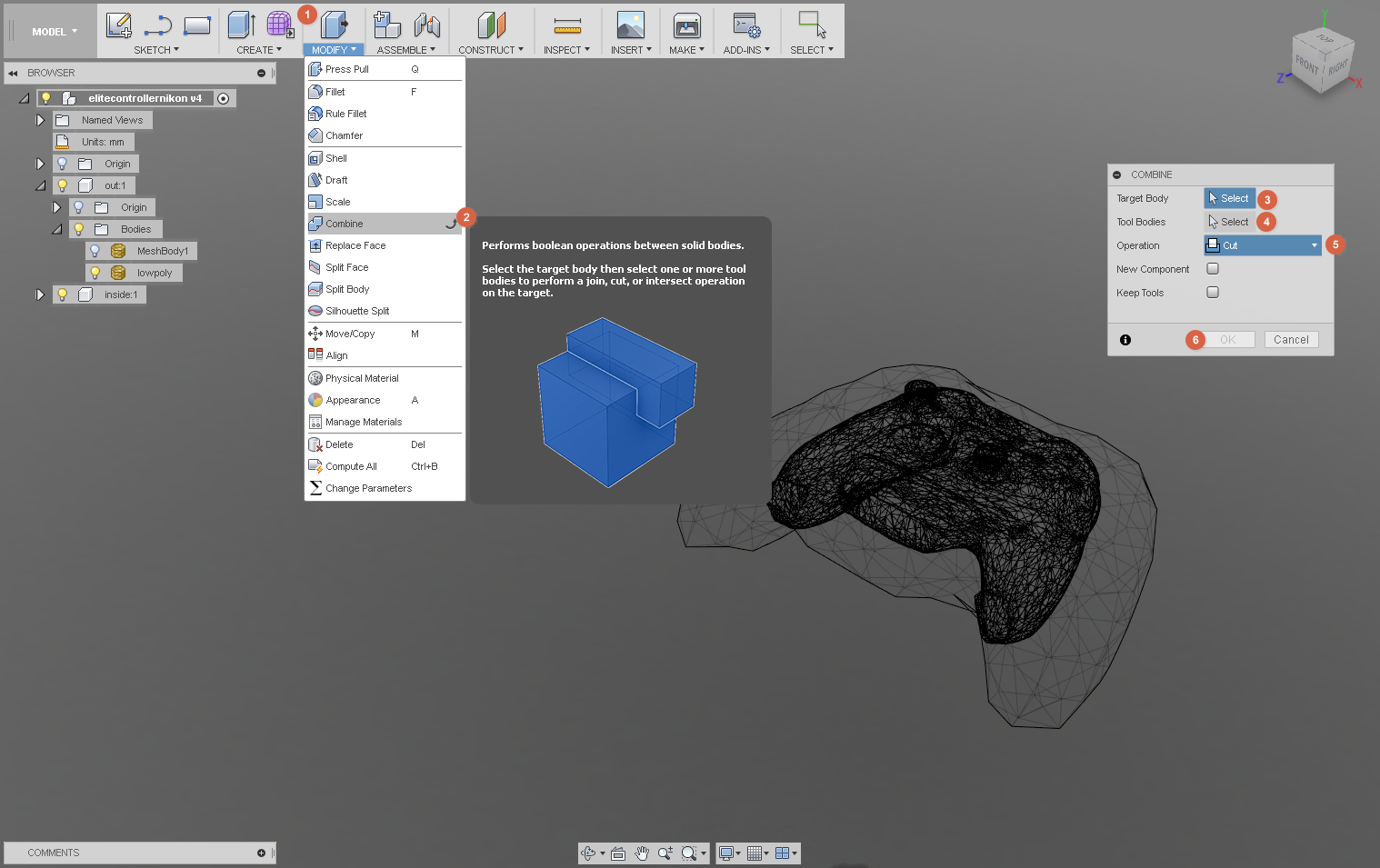The width and height of the screenshot is (1380, 868).
Task: Expand the top-level Origin node
Action: pos(40,164)
